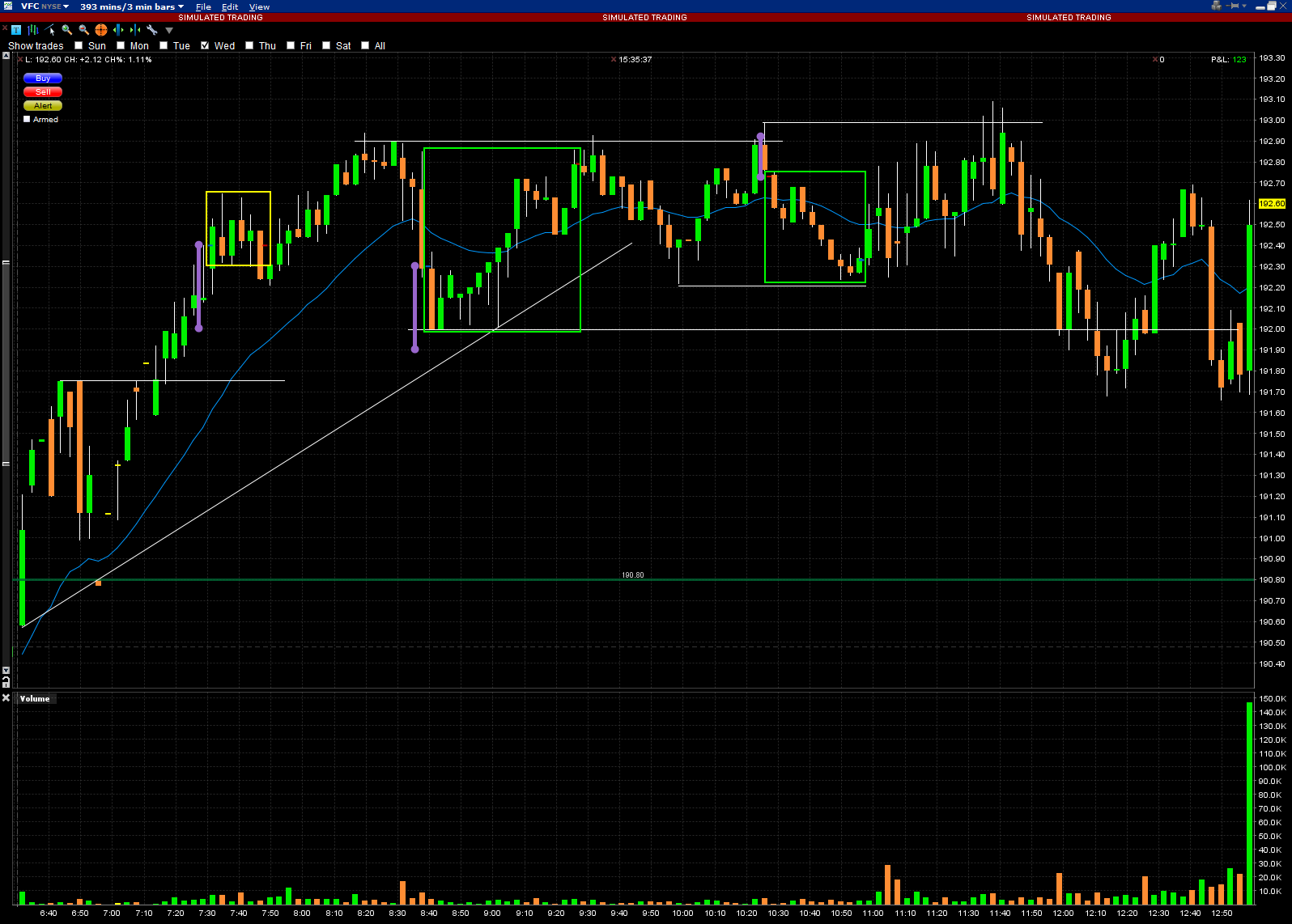This screenshot has height=924, width=1292.
Task: Click the red Sell button
Action: tap(43, 92)
